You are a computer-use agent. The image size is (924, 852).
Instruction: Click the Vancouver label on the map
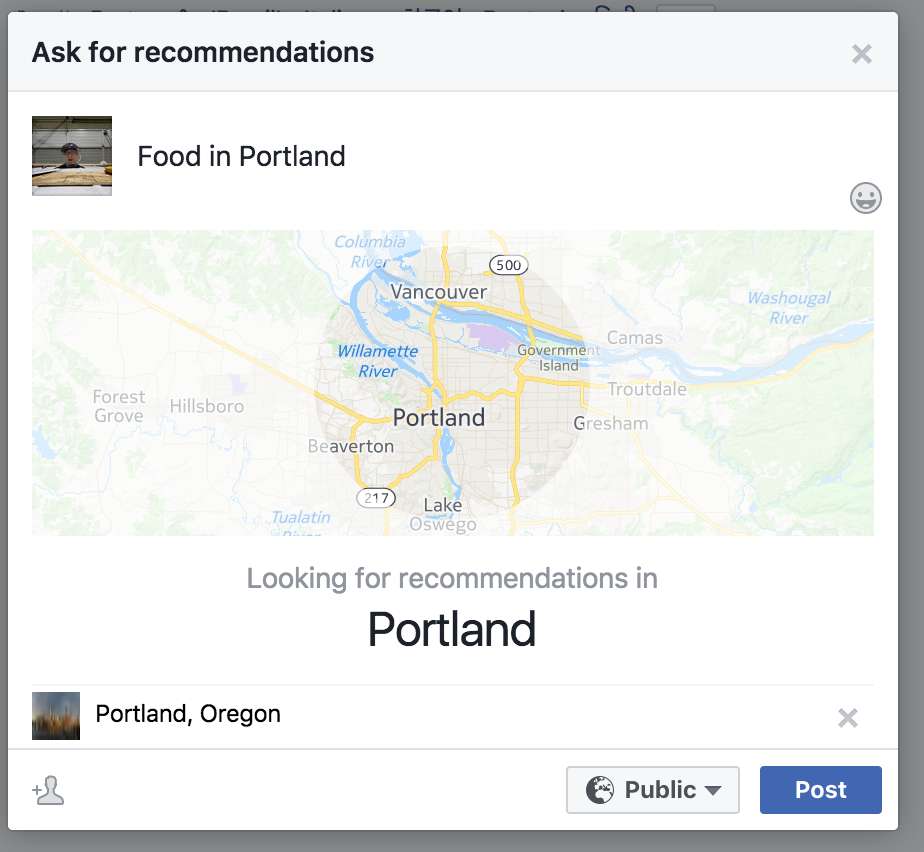point(438,292)
